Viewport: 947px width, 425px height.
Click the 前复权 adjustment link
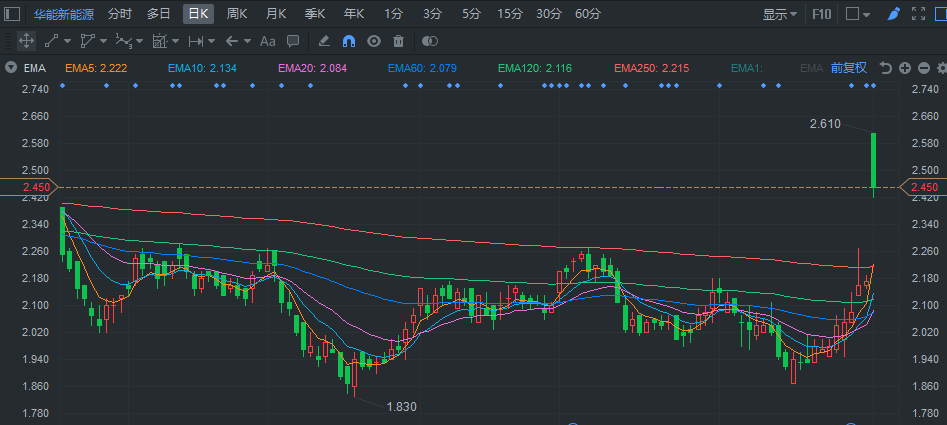click(848, 68)
